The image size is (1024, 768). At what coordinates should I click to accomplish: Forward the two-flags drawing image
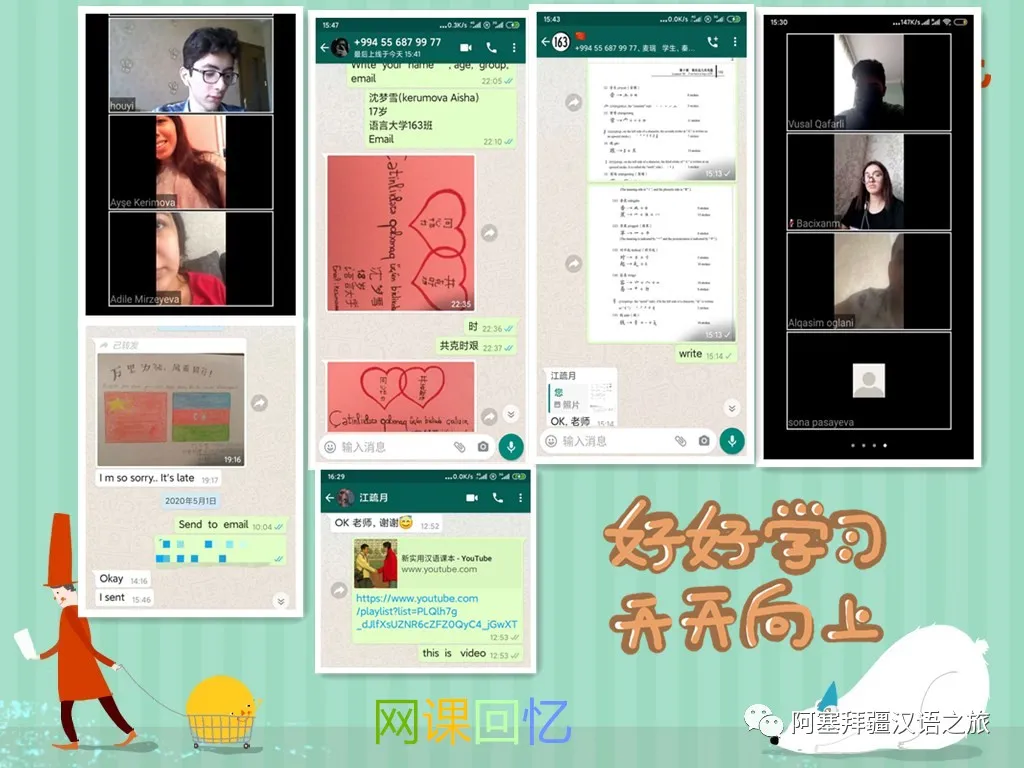pyautogui.click(x=259, y=403)
